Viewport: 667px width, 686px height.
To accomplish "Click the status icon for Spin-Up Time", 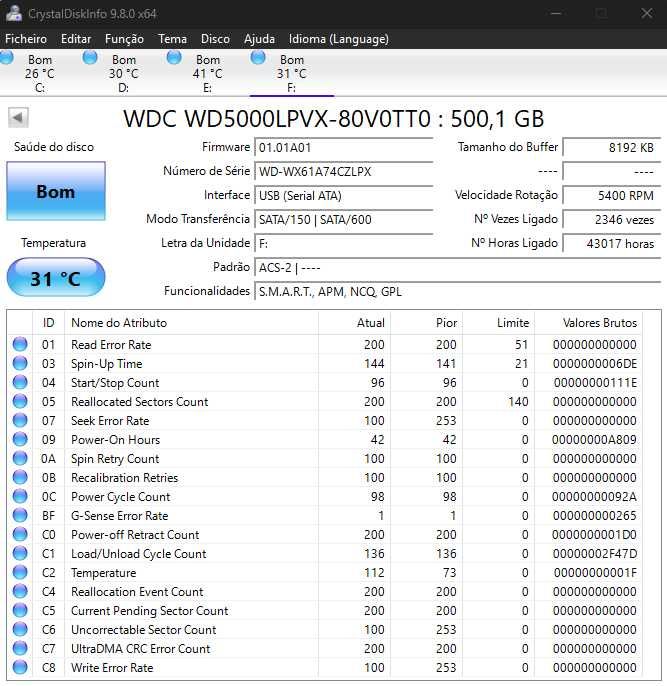I will pos(20,363).
